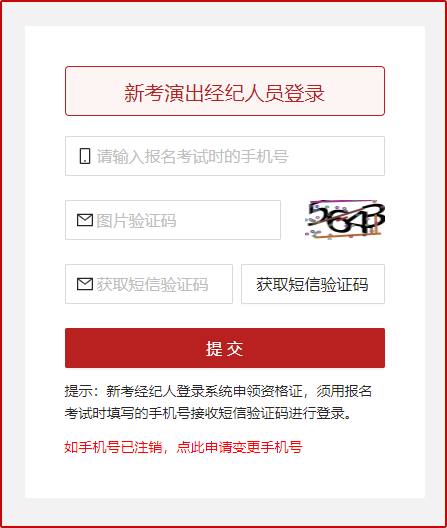Click the 提交 label text on red bar
447x528 pixels.
point(224,349)
